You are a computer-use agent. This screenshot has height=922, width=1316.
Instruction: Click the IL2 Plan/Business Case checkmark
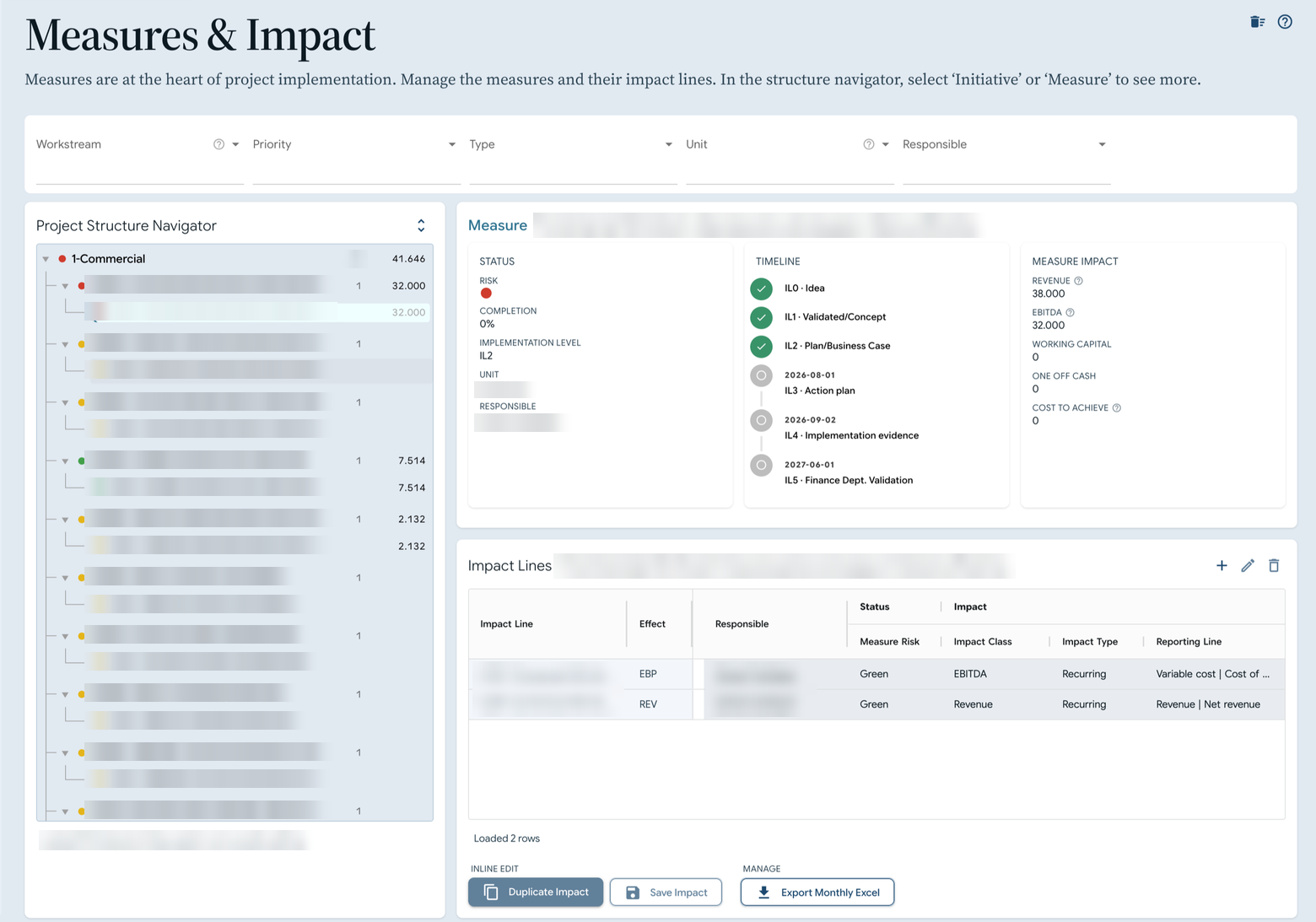[x=761, y=346]
